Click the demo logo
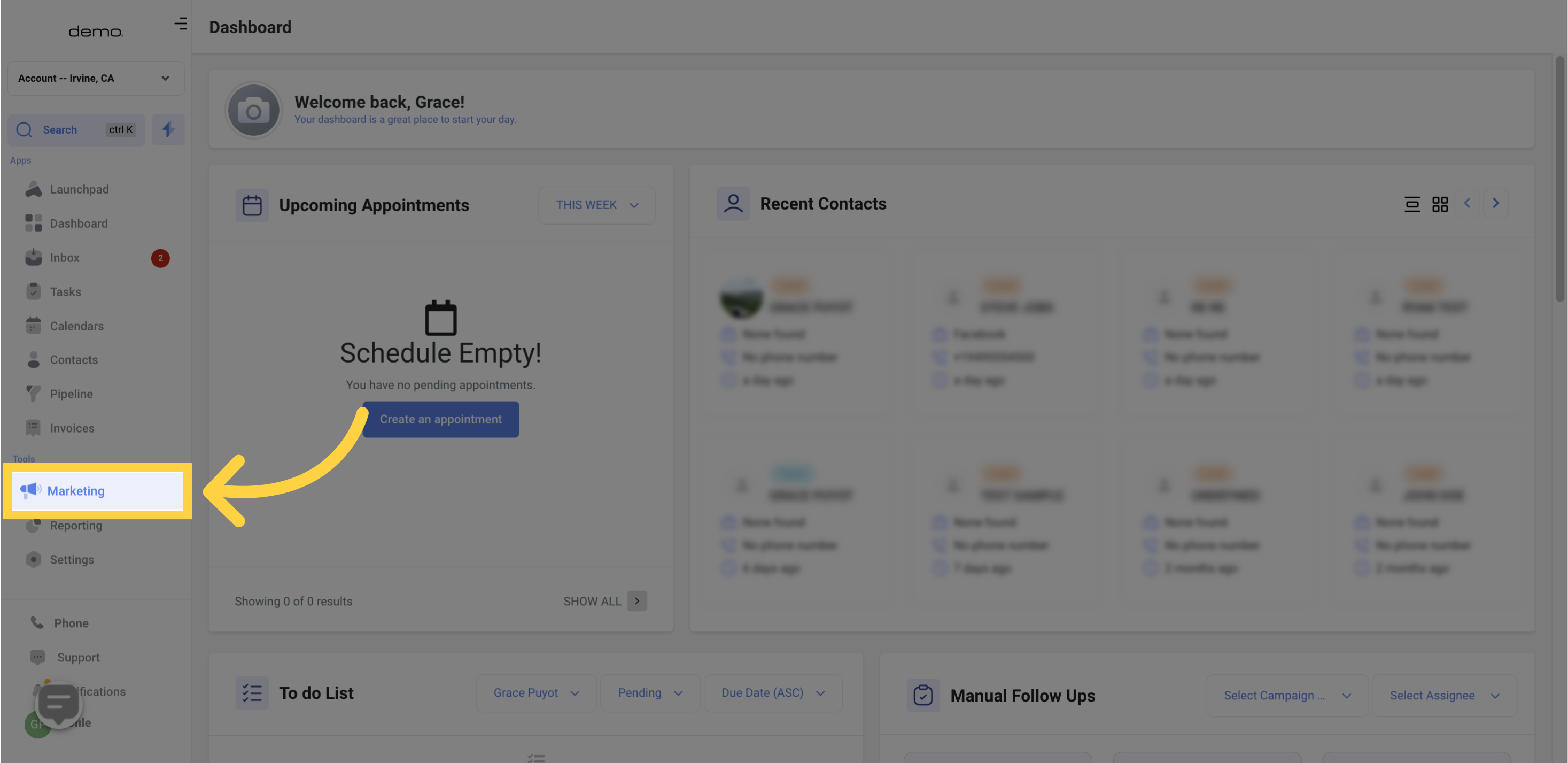 click(96, 31)
